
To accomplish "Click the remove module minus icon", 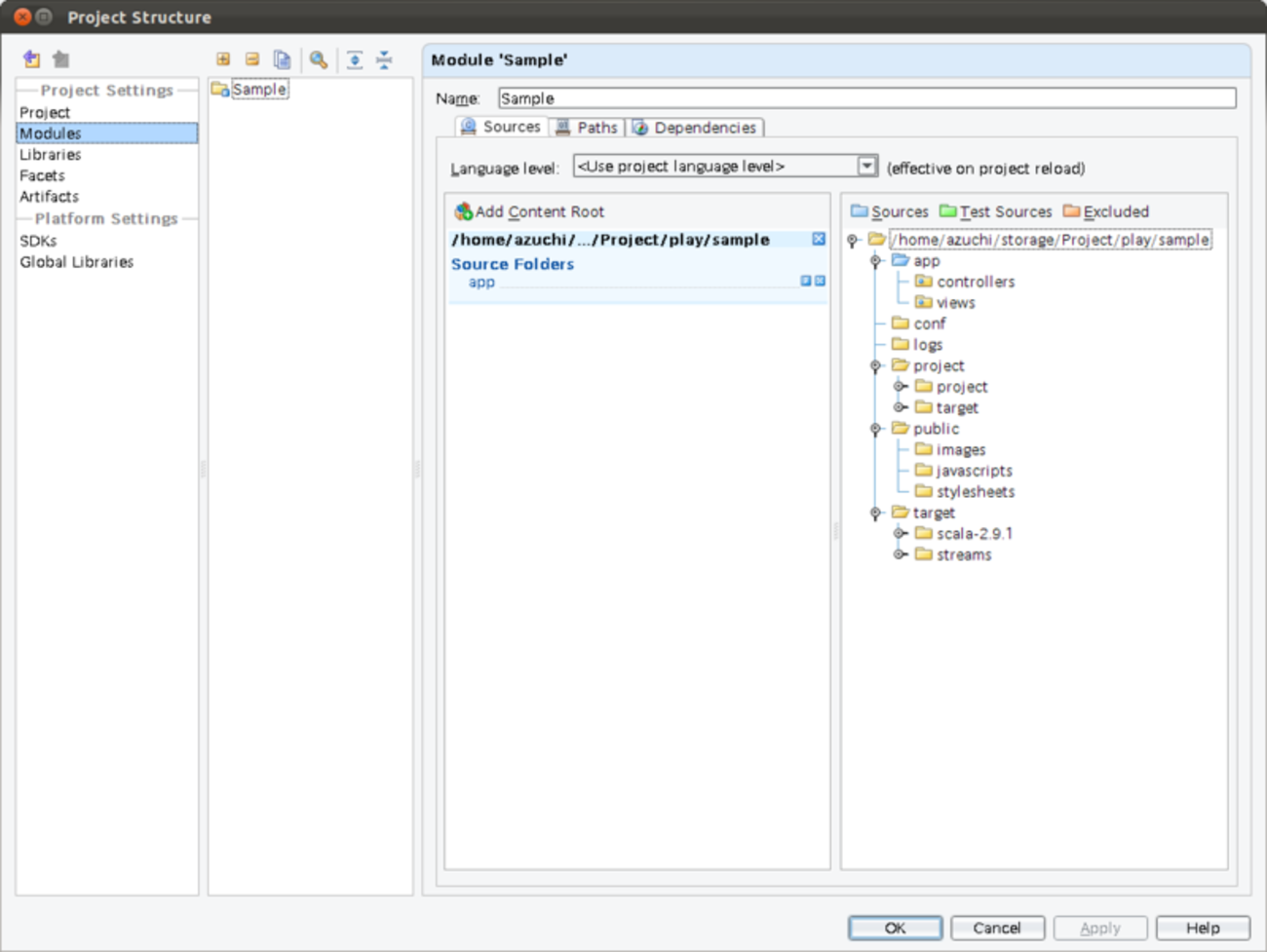I will point(252,59).
